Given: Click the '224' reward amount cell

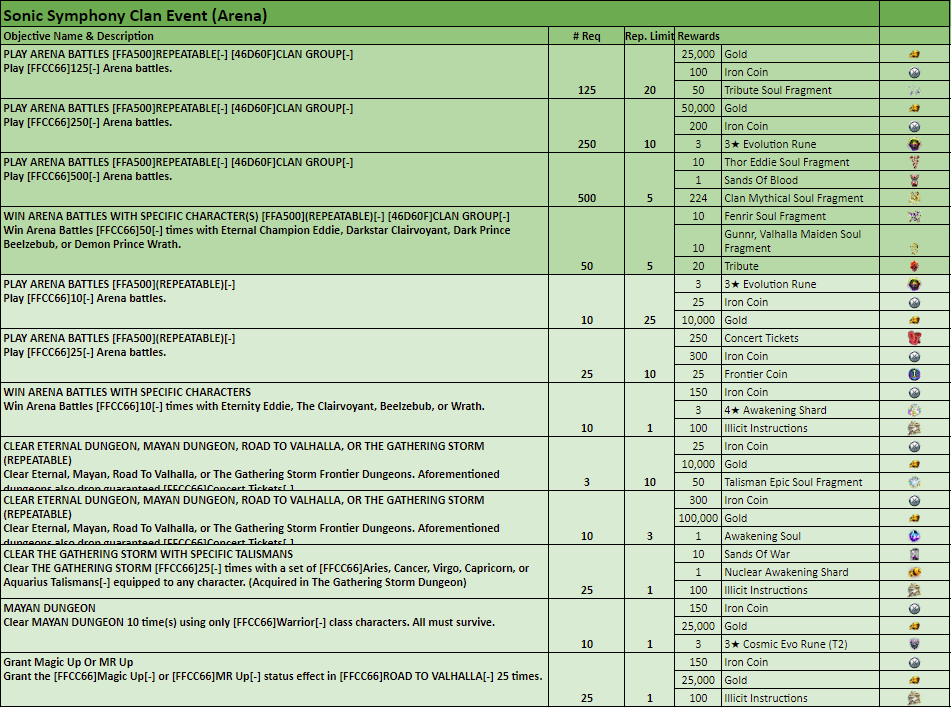Looking at the screenshot, I should [698, 198].
